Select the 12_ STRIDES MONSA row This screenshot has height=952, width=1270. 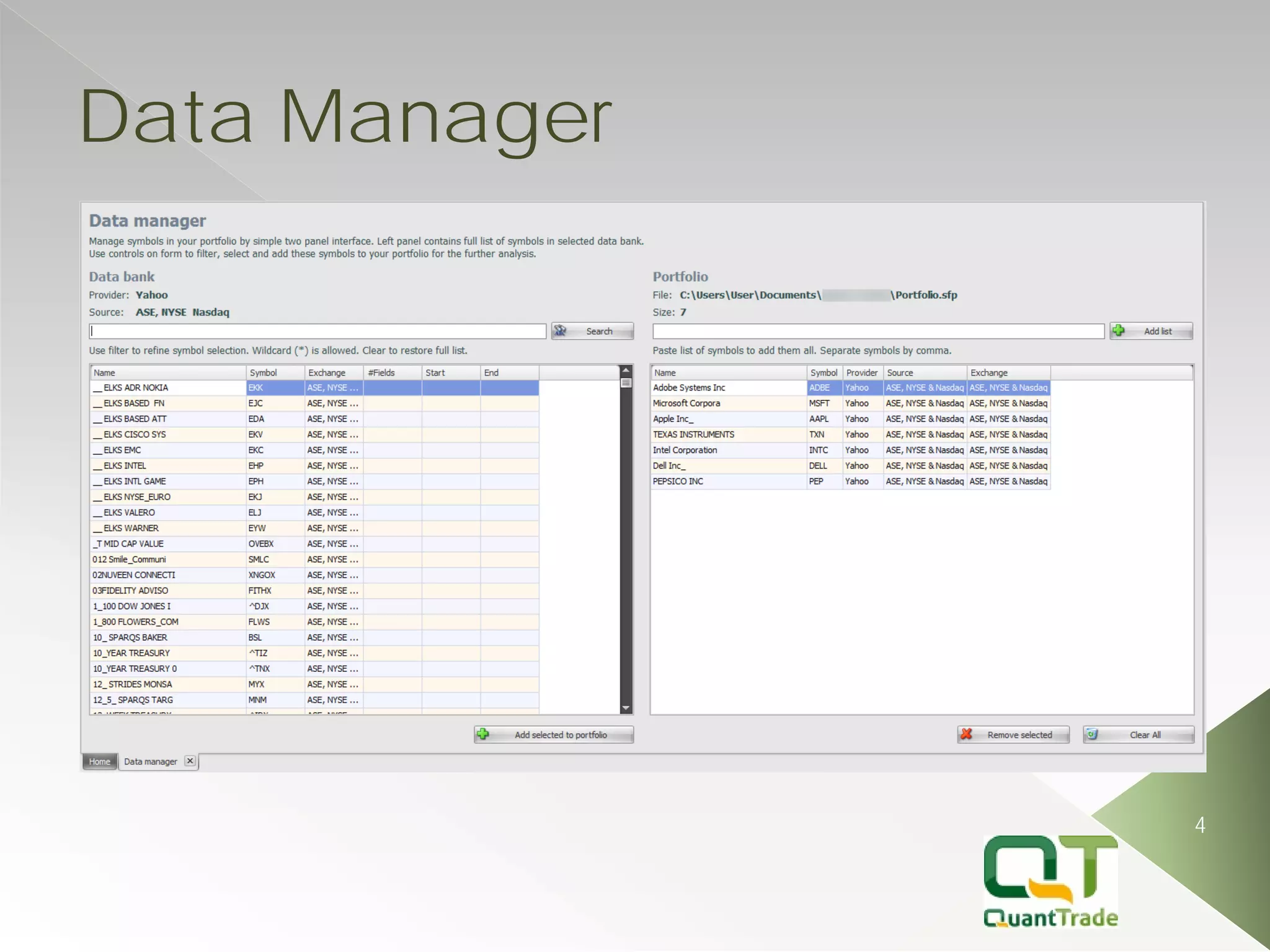(314, 684)
